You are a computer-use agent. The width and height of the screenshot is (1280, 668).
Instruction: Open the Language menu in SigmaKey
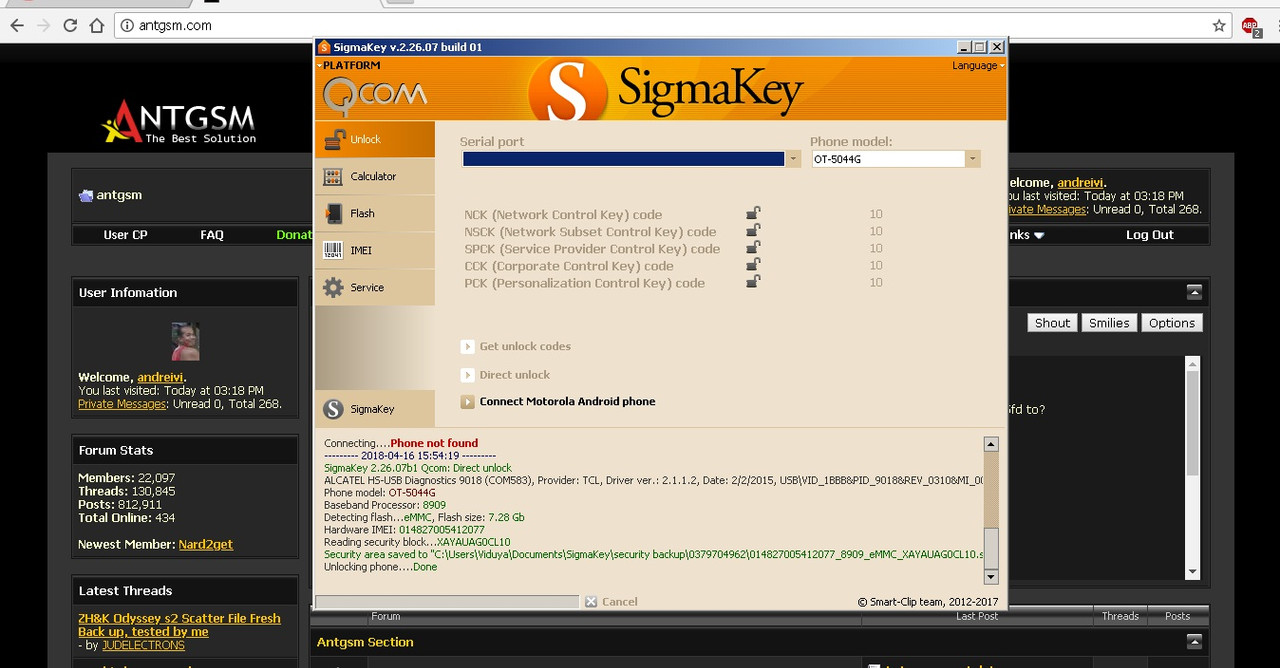tap(978, 65)
